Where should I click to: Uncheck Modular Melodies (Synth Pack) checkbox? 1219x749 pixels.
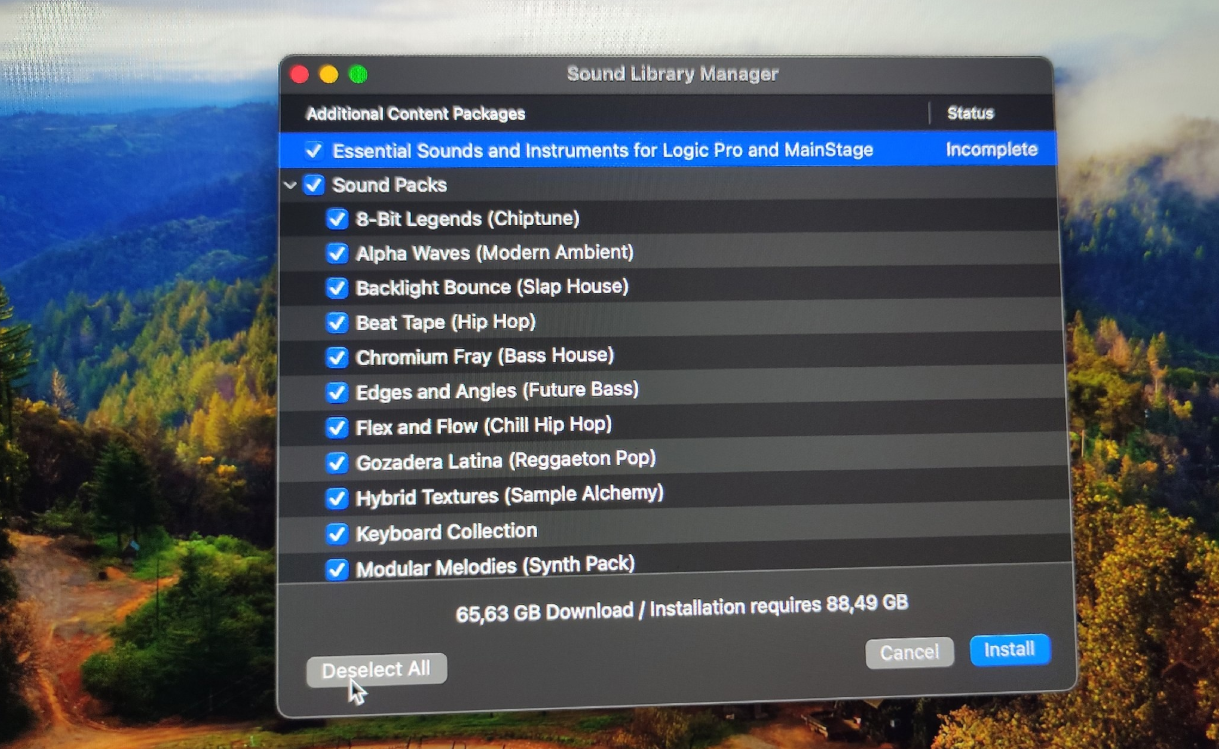[x=337, y=570]
